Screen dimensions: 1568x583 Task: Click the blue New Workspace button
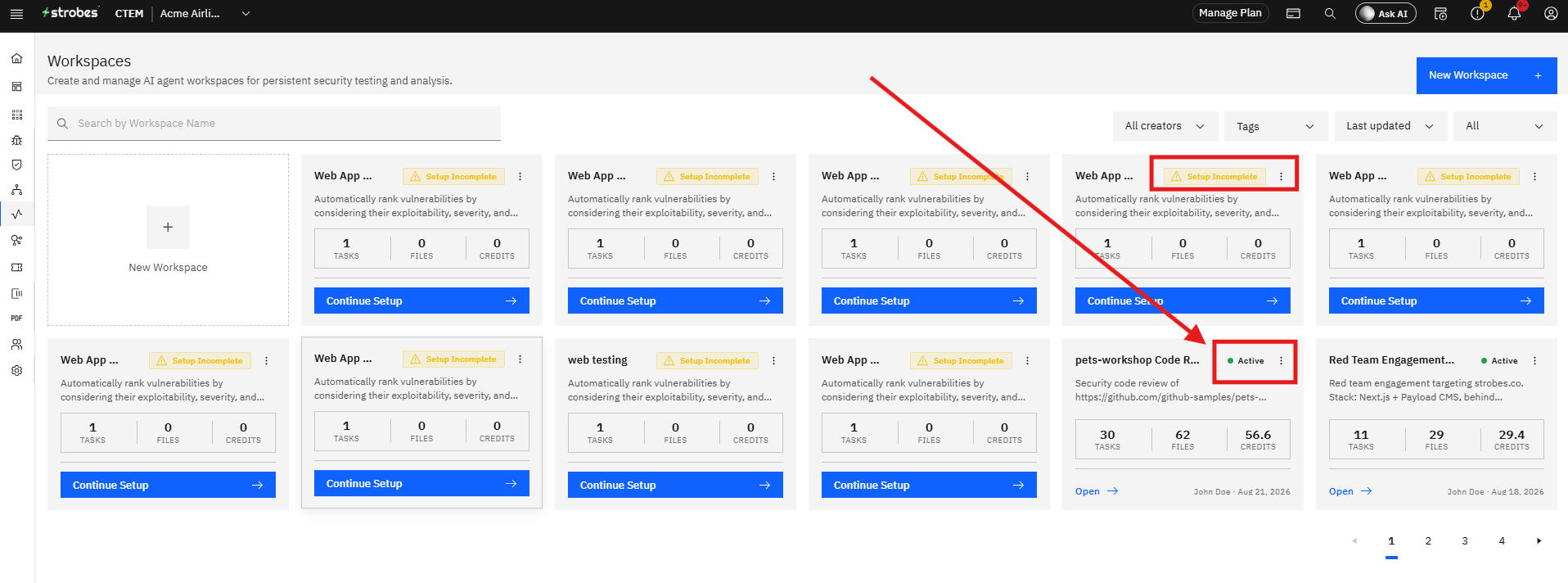pyautogui.click(x=1486, y=75)
